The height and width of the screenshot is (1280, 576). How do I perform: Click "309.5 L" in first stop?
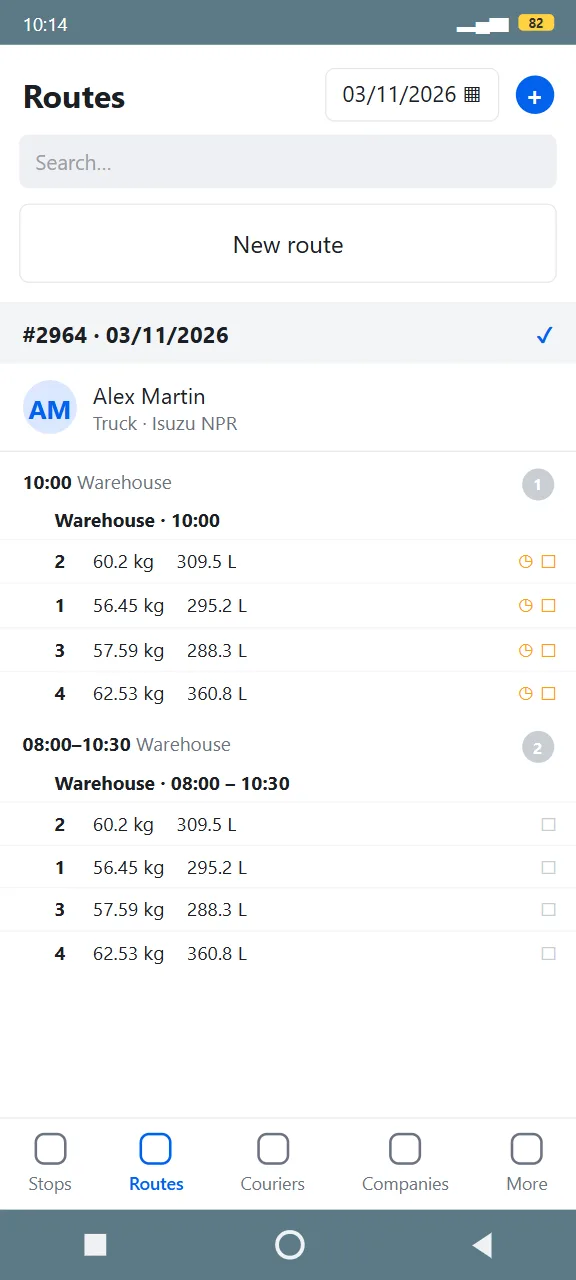(x=207, y=562)
